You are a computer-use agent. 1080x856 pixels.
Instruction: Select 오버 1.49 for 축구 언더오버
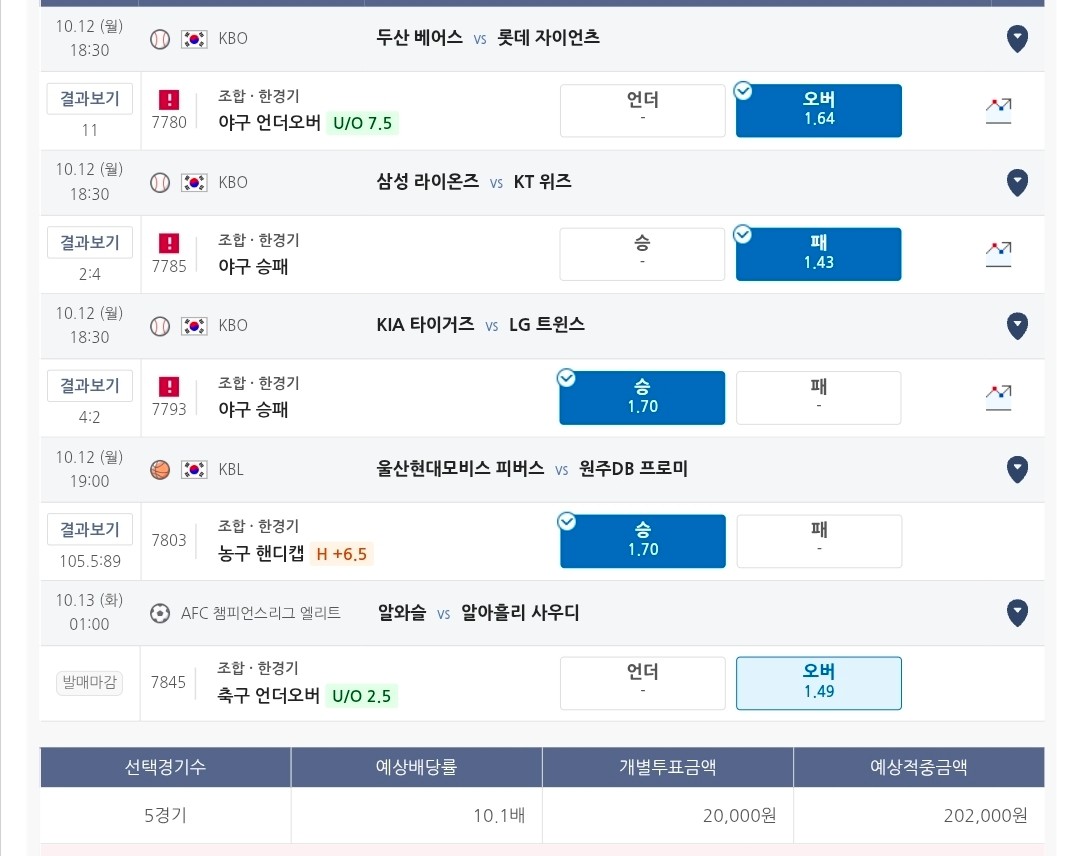tap(819, 682)
